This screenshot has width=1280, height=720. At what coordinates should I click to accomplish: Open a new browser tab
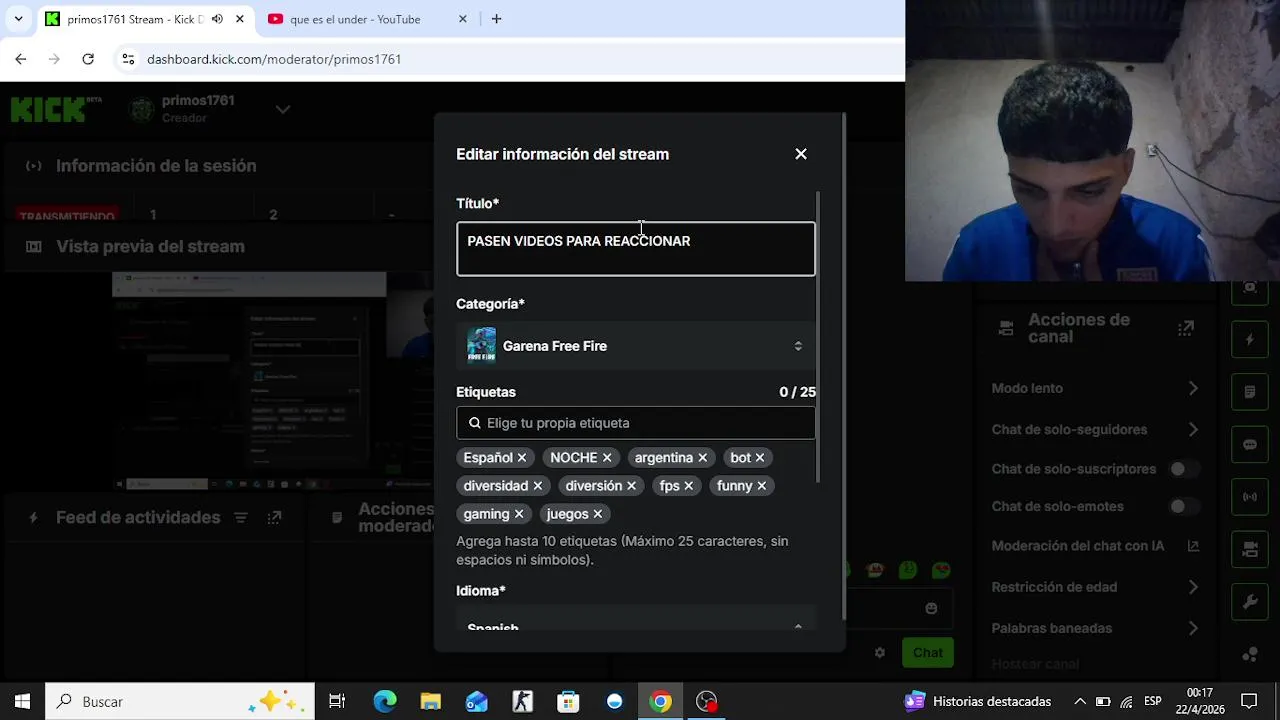pyautogui.click(x=496, y=19)
